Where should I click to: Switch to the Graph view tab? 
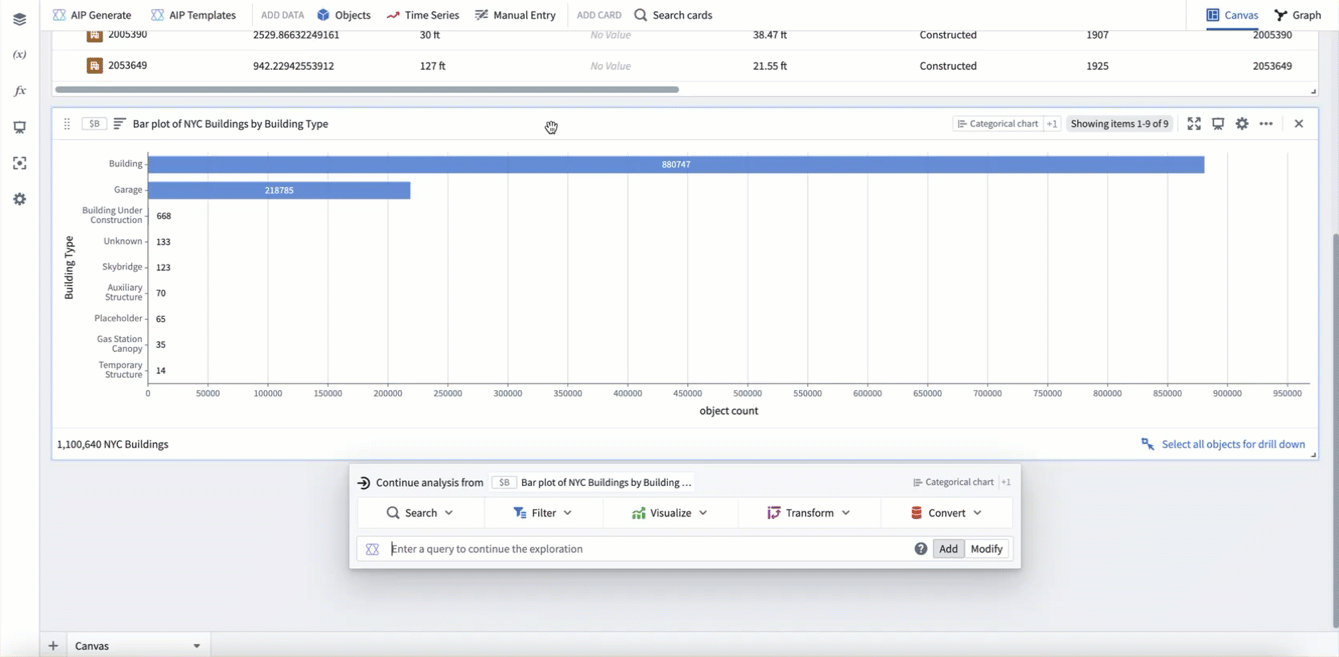coord(1297,15)
